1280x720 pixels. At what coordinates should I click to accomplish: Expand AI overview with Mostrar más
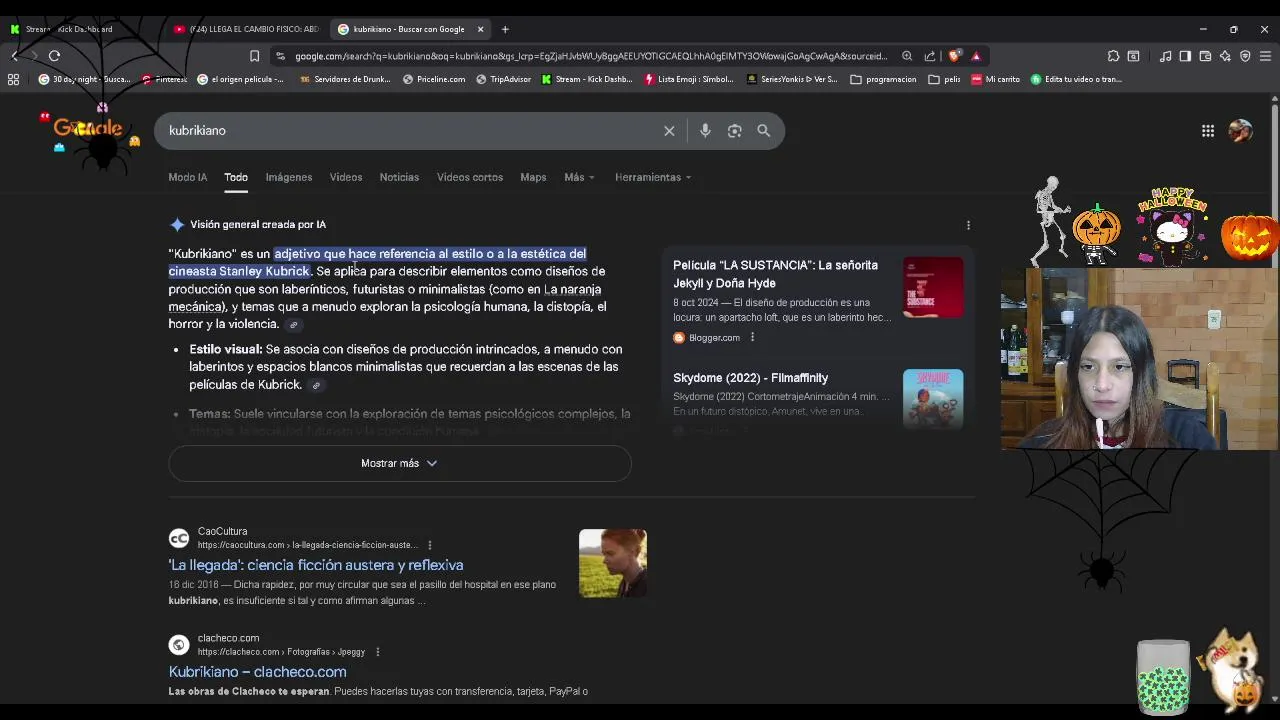pos(400,463)
